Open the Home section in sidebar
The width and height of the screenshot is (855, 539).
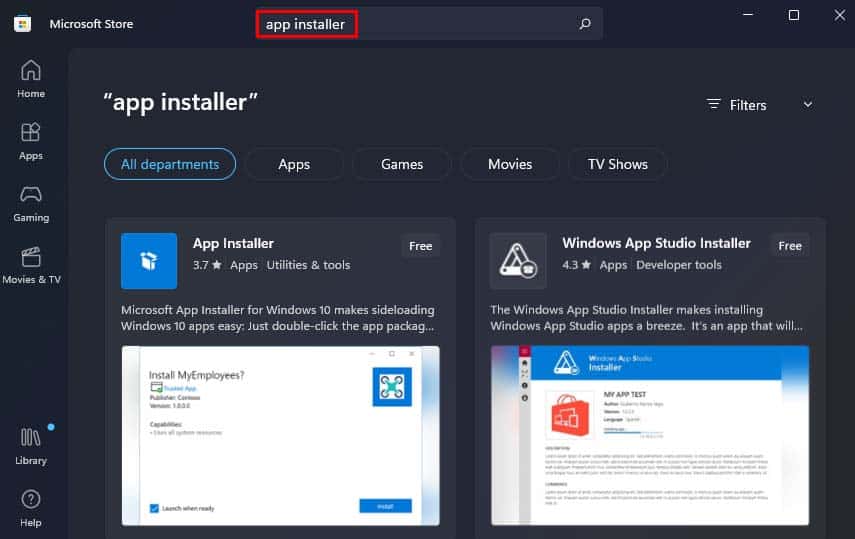click(x=31, y=79)
